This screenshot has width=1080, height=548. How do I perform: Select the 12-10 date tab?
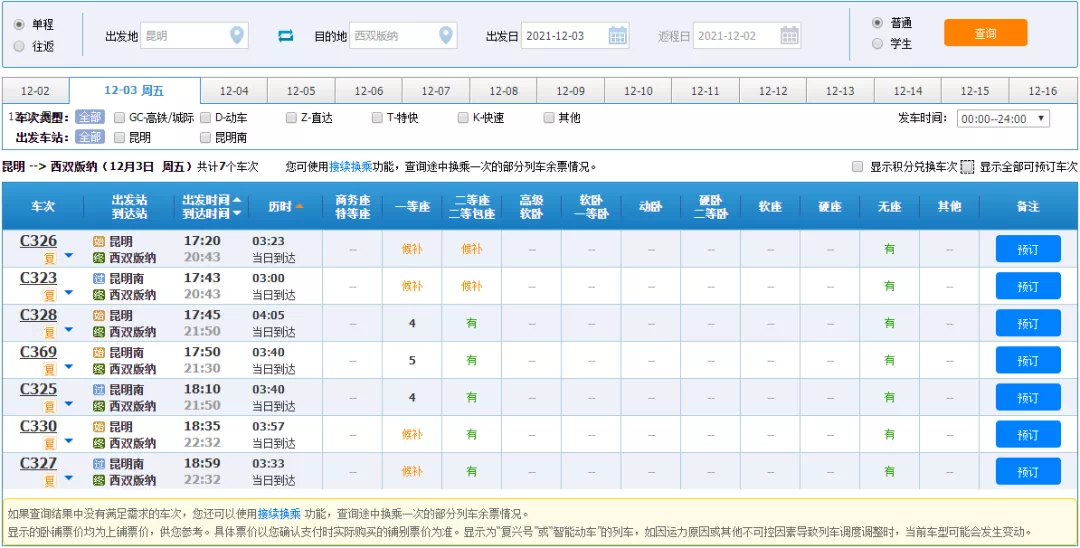(x=638, y=91)
